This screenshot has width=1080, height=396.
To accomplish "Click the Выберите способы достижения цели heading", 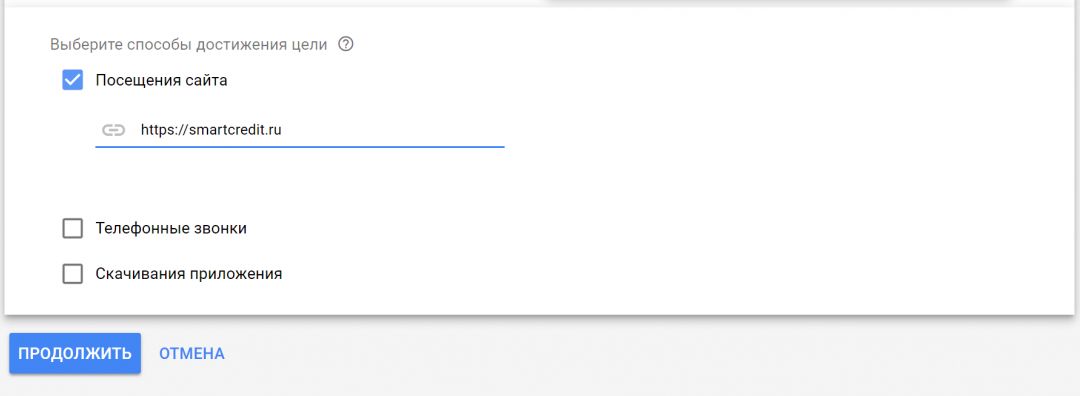I will [x=188, y=45].
